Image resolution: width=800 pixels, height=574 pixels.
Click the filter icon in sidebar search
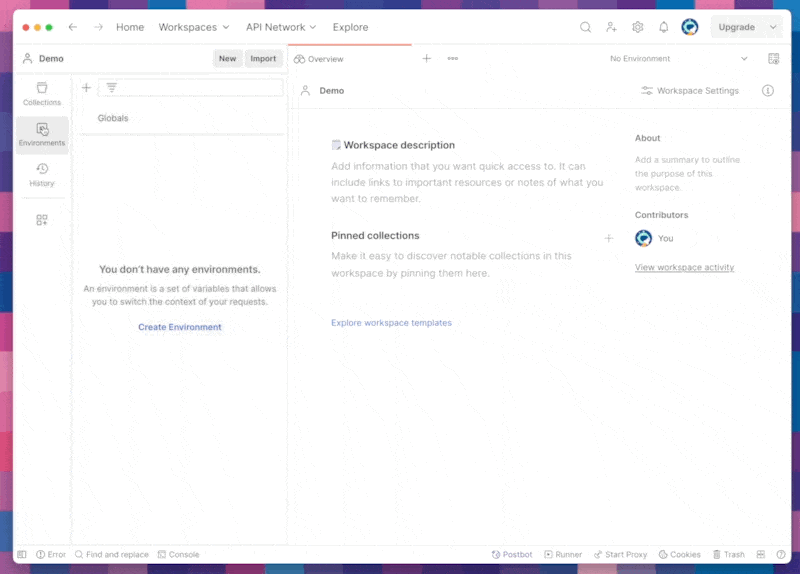point(111,88)
